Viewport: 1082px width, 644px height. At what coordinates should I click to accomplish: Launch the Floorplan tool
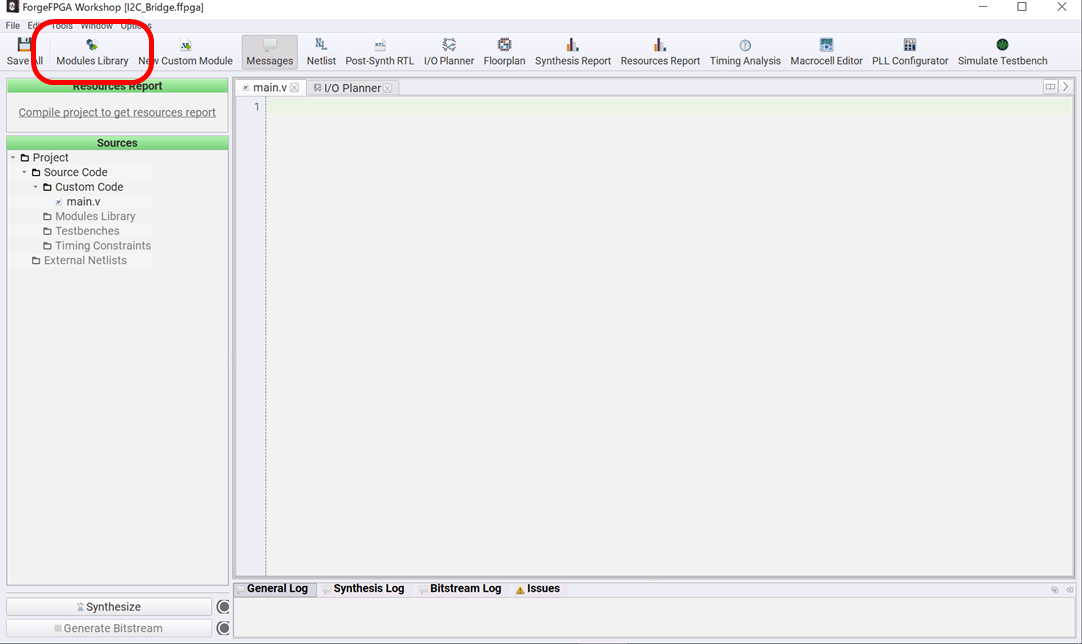click(504, 52)
